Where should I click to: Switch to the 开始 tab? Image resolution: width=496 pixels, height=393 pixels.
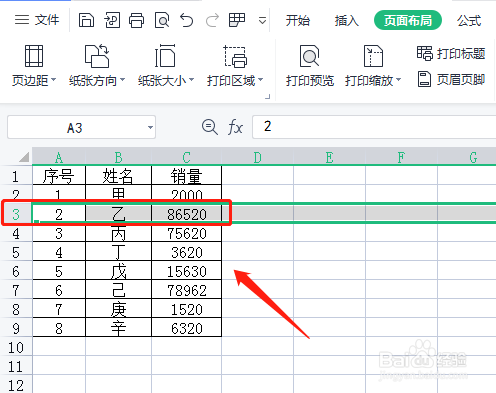(298, 21)
